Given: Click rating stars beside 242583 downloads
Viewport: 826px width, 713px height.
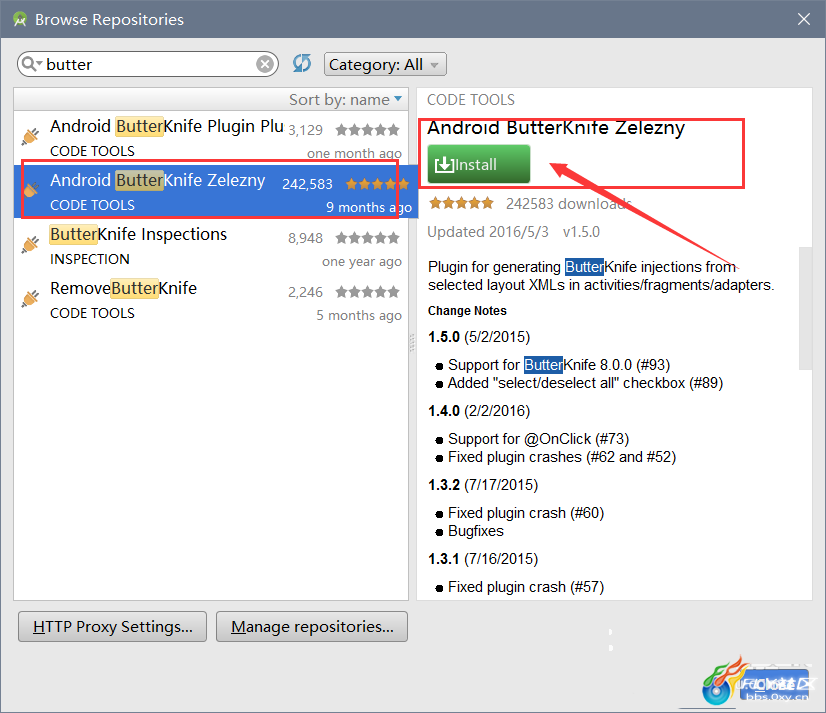Looking at the screenshot, I should pyautogui.click(x=461, y=203).
